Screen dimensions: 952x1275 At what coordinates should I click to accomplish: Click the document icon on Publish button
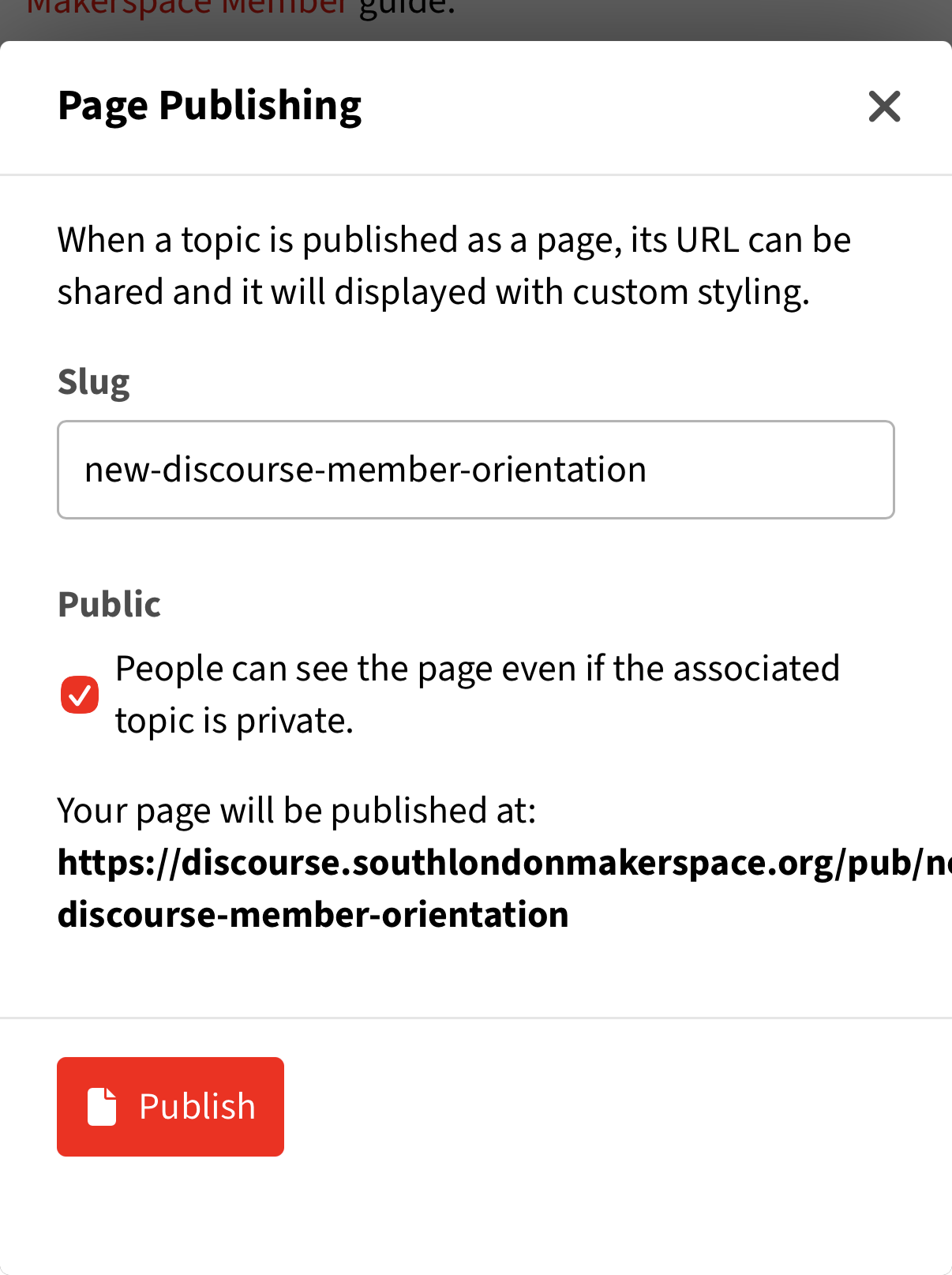point(102,1106)
